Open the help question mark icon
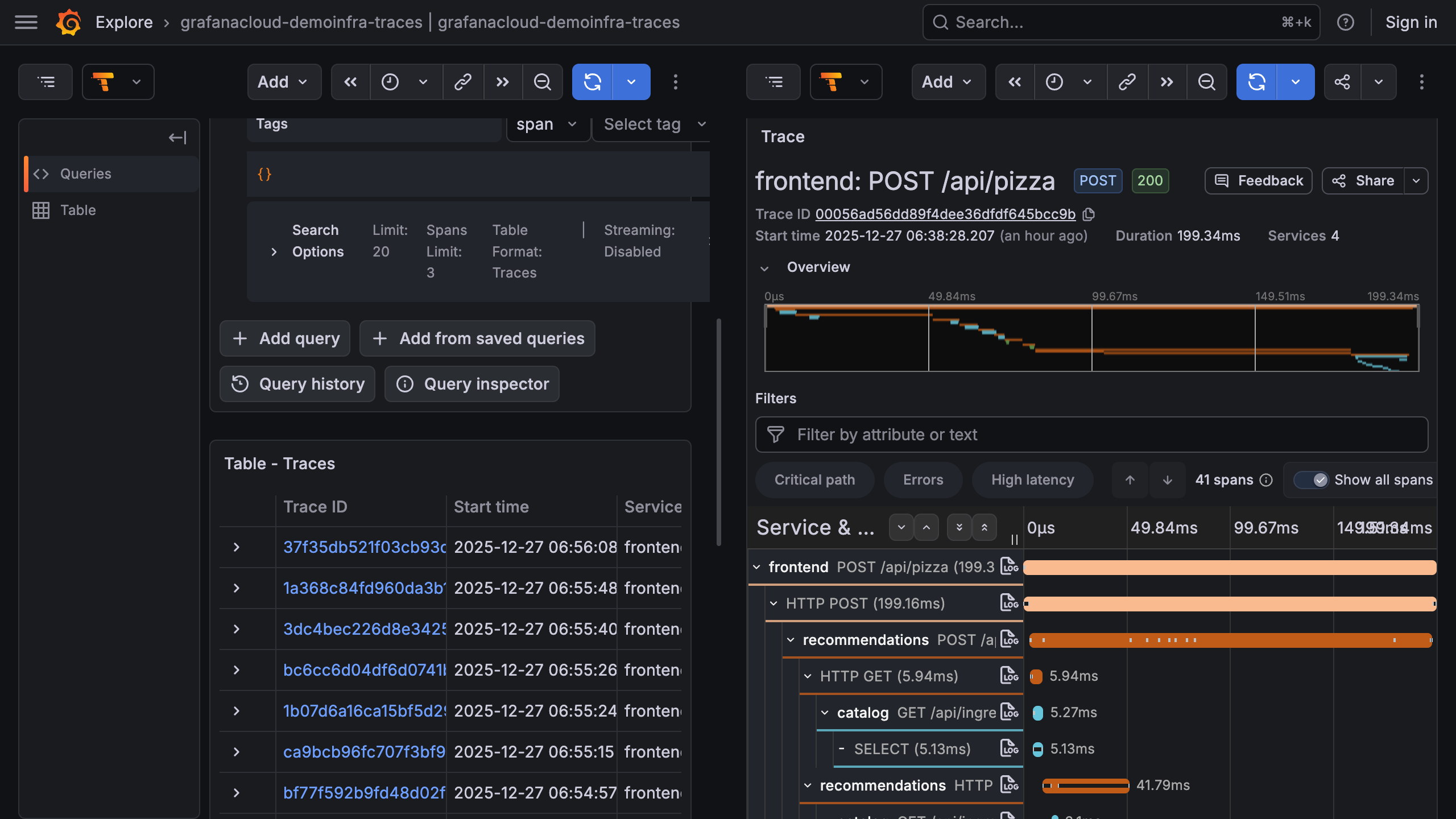This screenshot has width=1456, height=819. tap(1345, 22)
